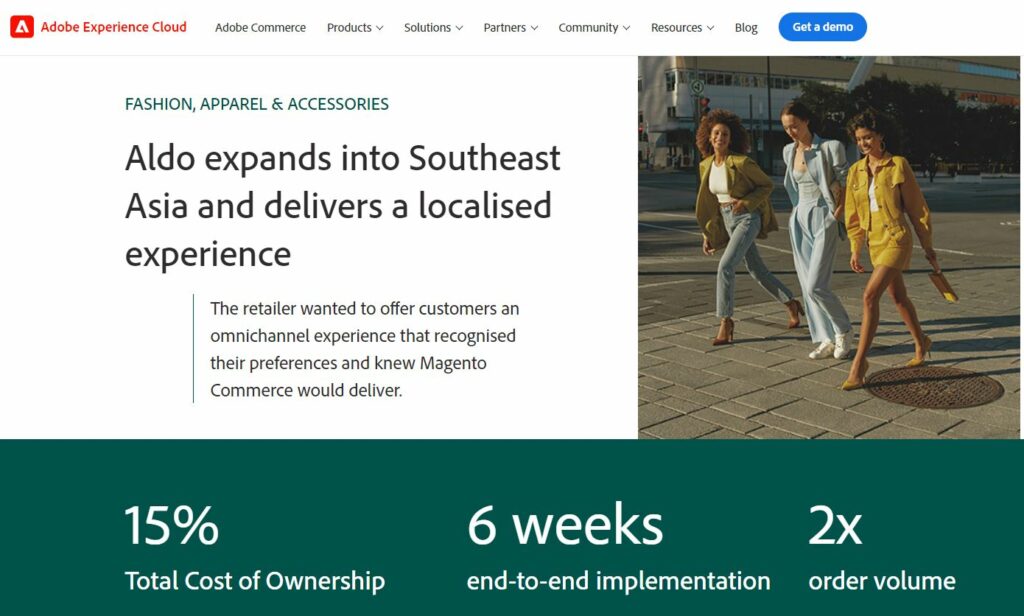This screenshot has width=1024, height=616.
Task: Click the Get a demo button
Action: tap(822, 27)
